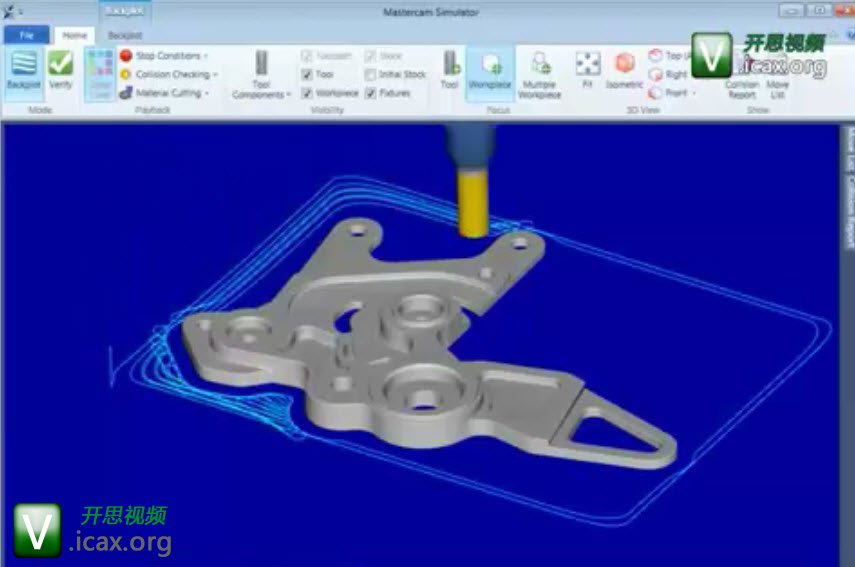
Task: Click the Material Cutting icon
Action: pyautogui.click(x=125, y=93)
